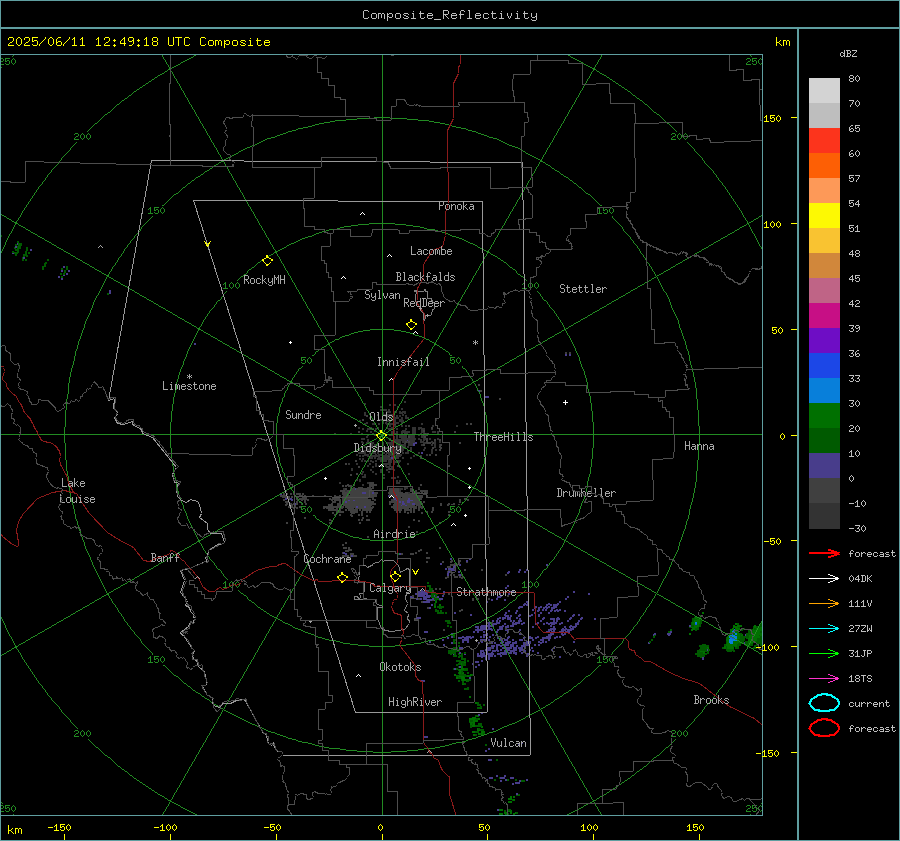
Task: Click the Cochrane town label
Action: 327,559
